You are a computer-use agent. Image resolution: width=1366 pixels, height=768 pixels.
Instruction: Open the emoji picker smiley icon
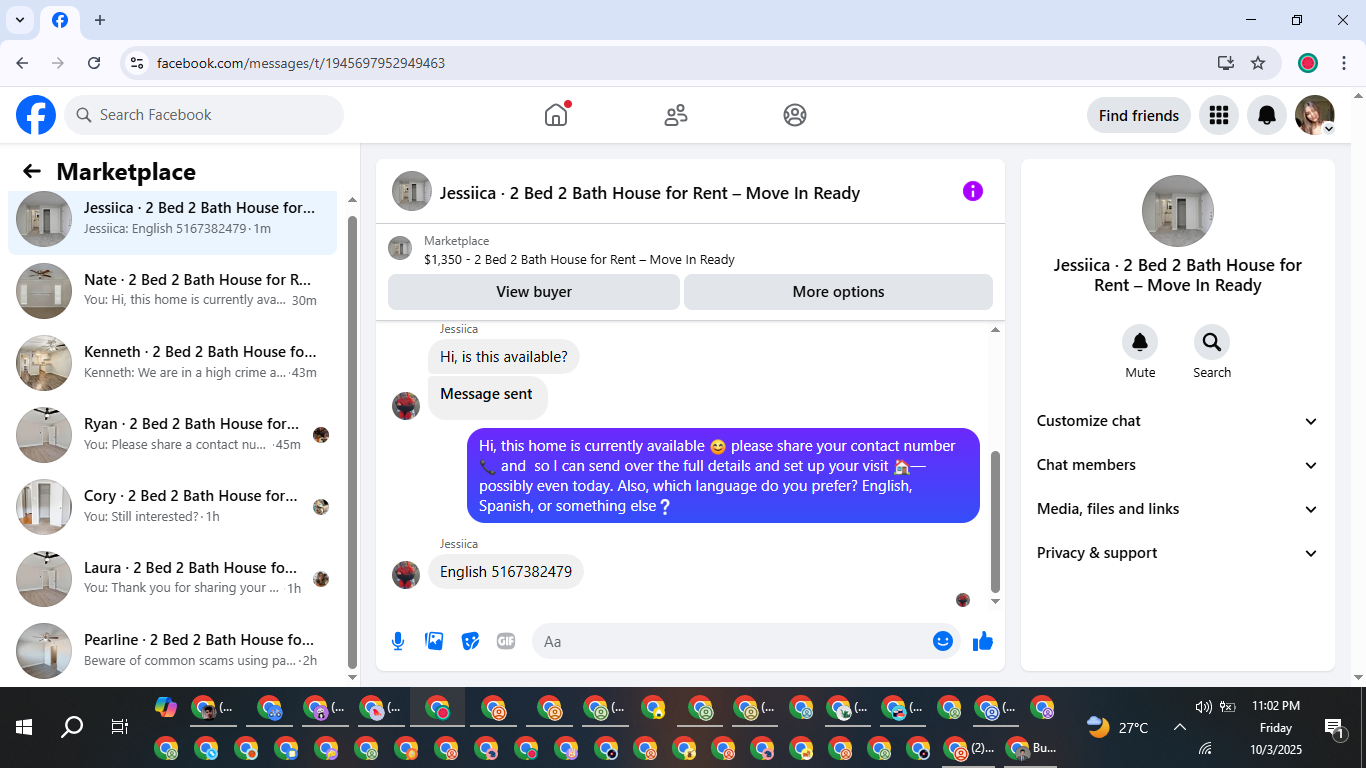click(943, 641)
